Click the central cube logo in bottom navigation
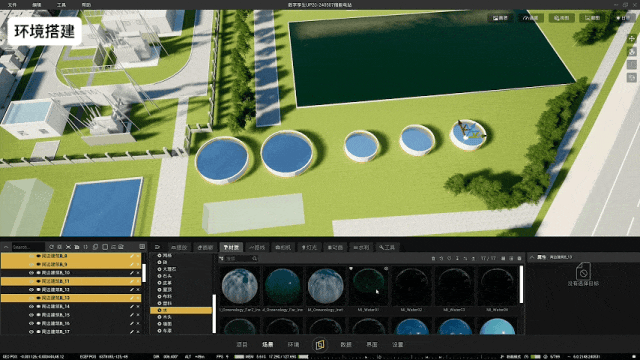The width and height of the screenshot is (640, 360). pyautogui.click(x=320, y=344)
